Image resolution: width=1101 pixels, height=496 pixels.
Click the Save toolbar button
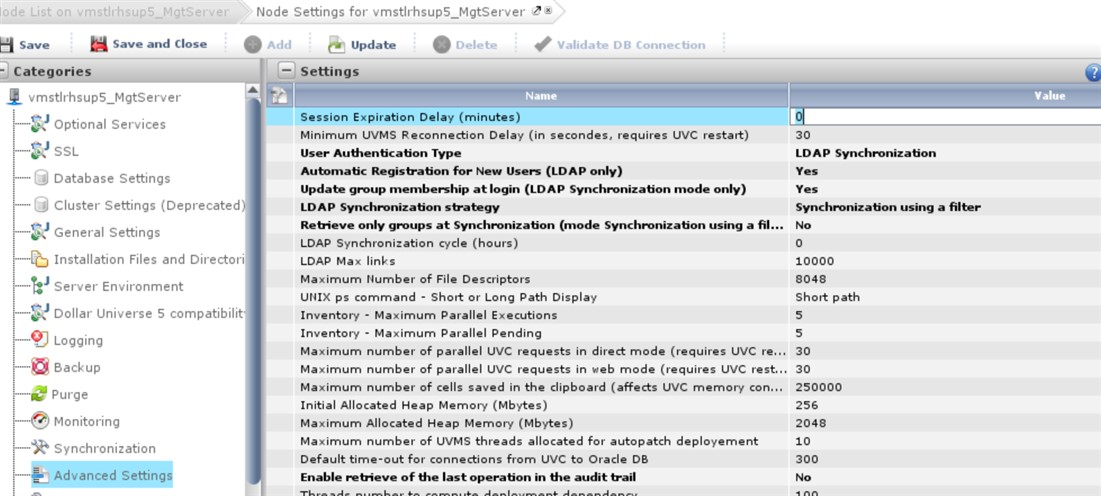25,44
